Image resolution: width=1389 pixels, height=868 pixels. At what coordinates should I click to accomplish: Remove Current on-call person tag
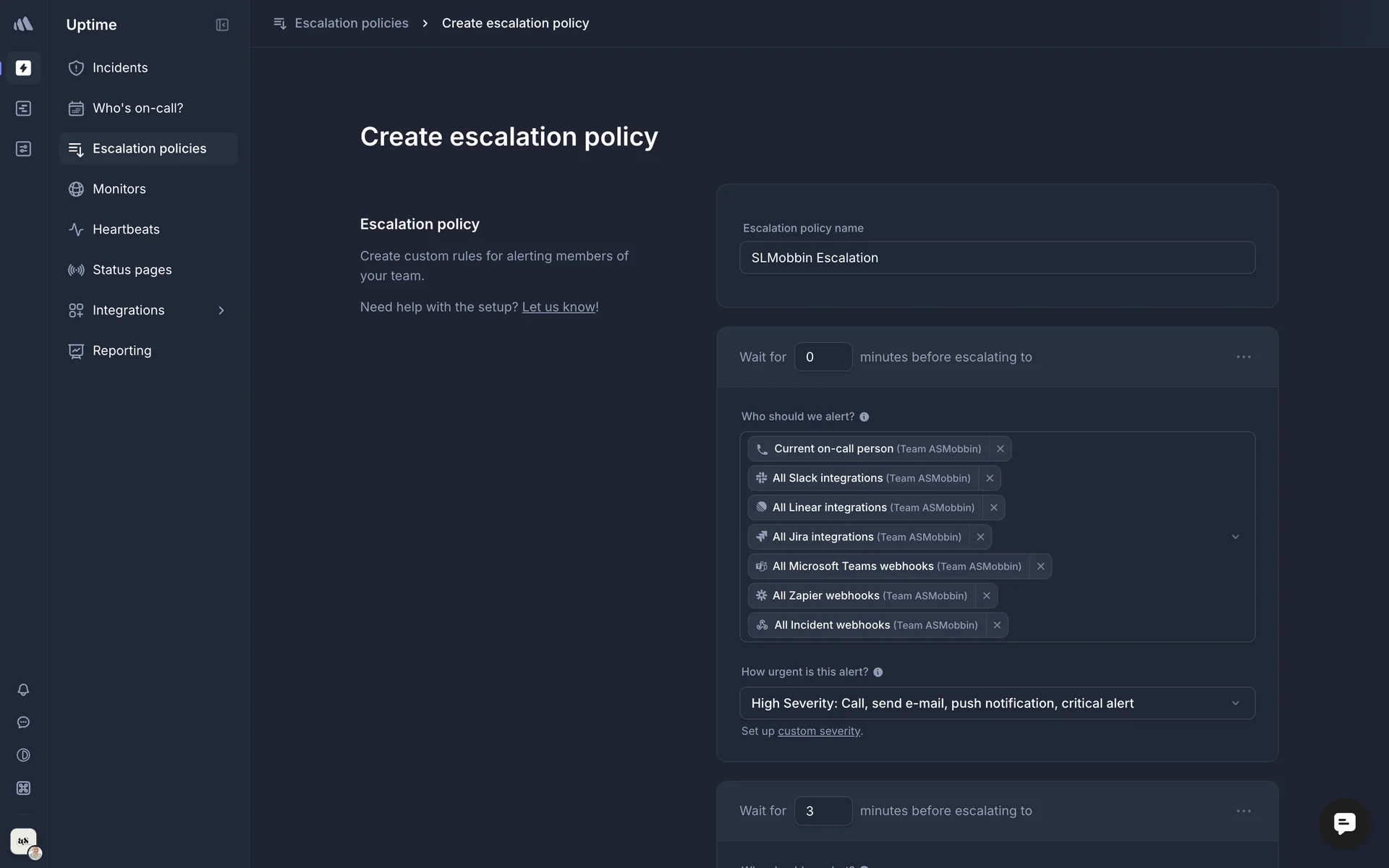(x=1000, y=448)
